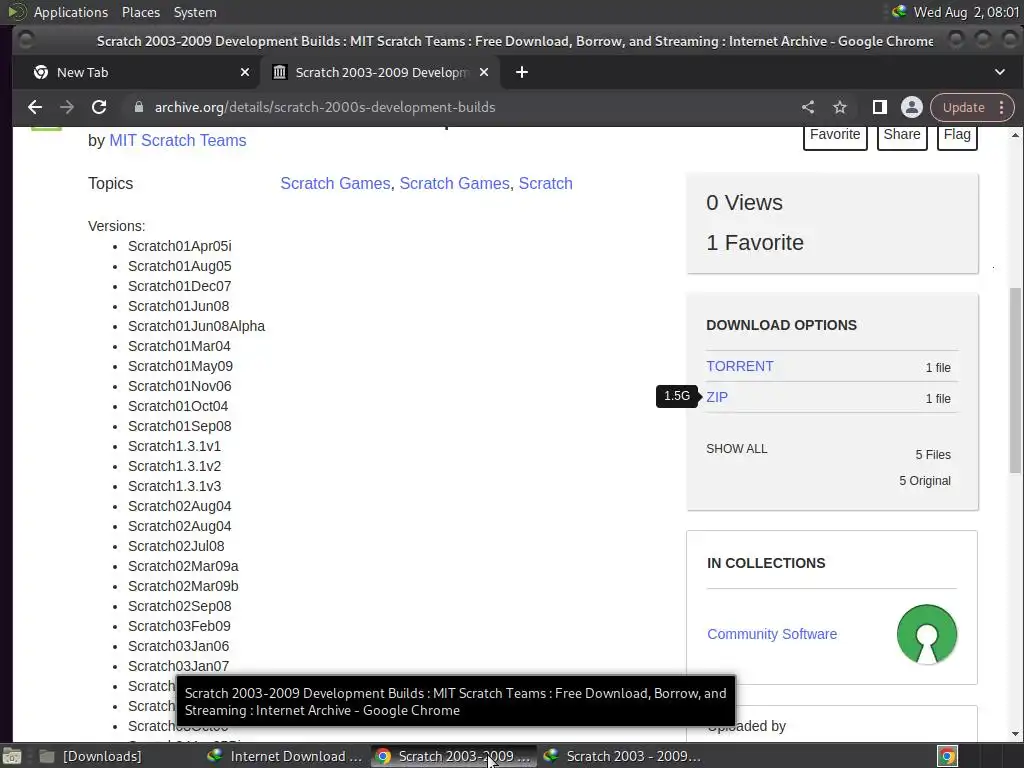
Task: Download via TORRENT link
Action: tap(740, 366)
